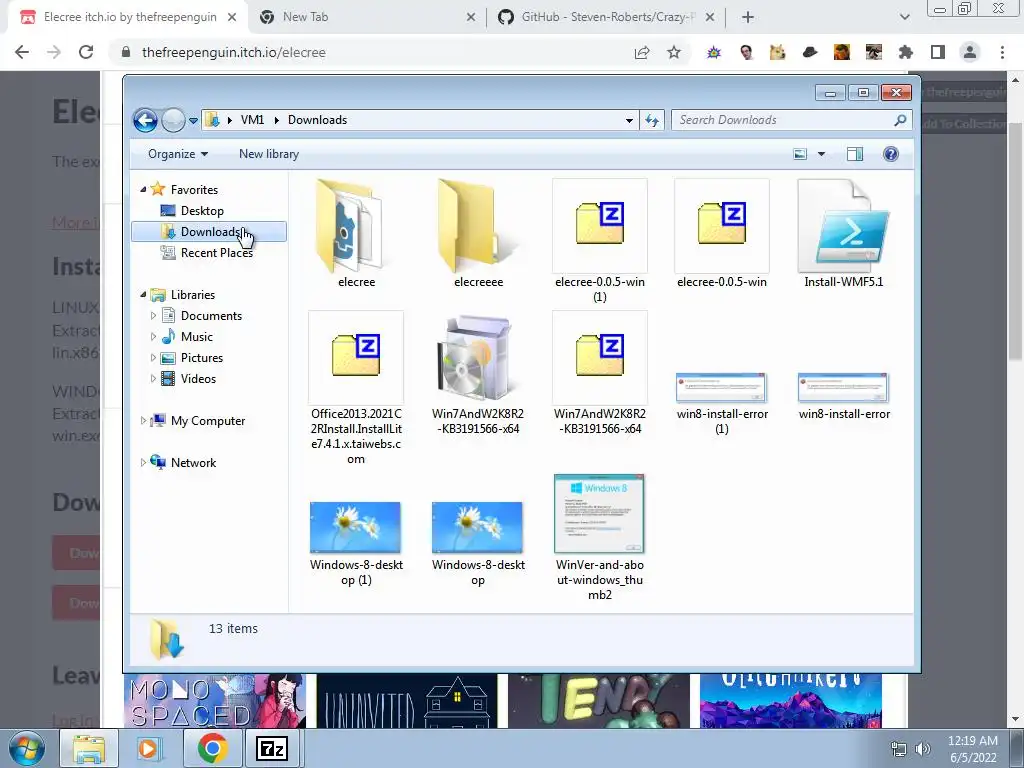
Task: Open 7-Zip from the taskbar
Action: point(272,748)
